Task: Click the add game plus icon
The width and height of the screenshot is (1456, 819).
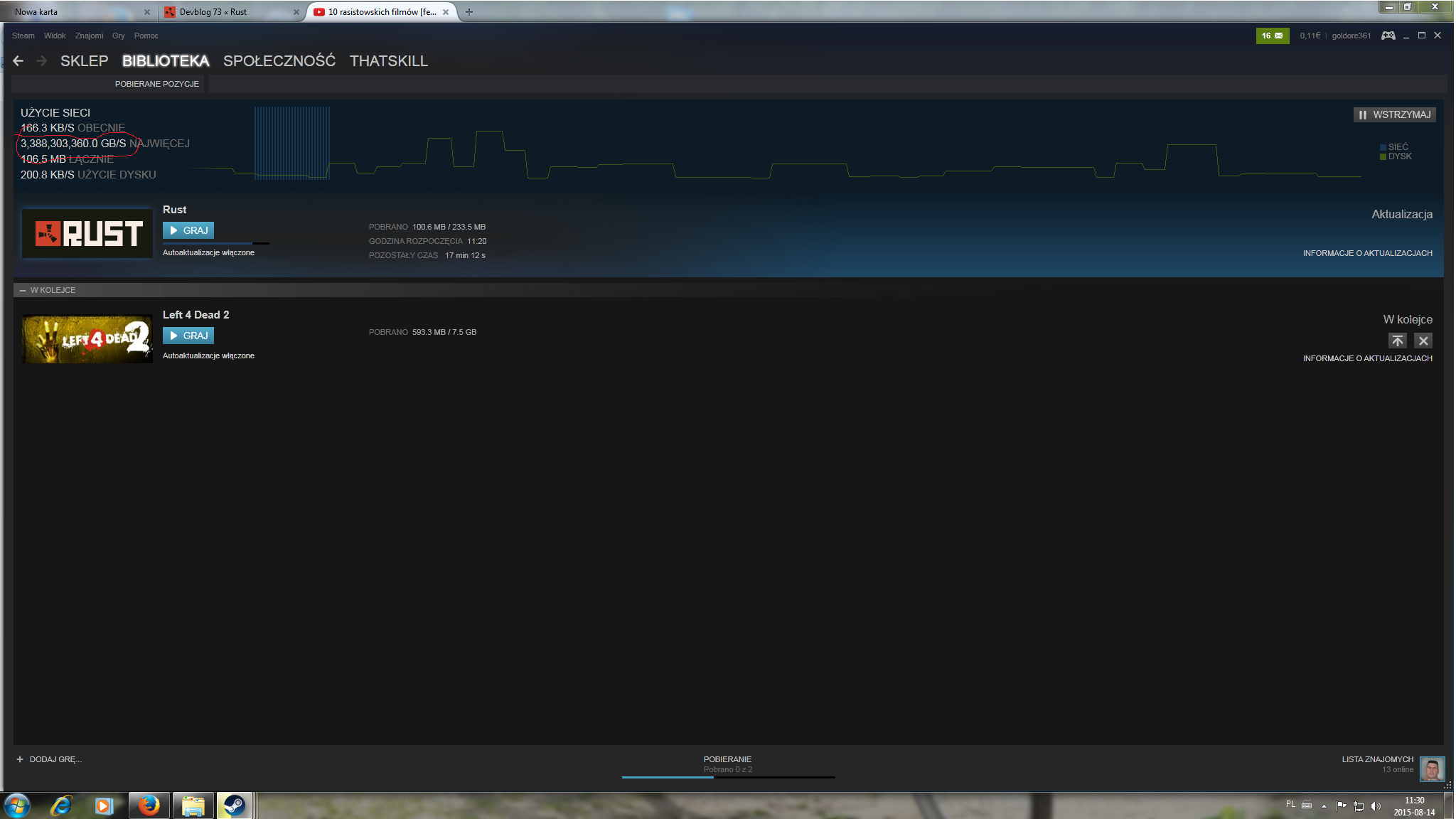Action: click(x=20, y=759)
